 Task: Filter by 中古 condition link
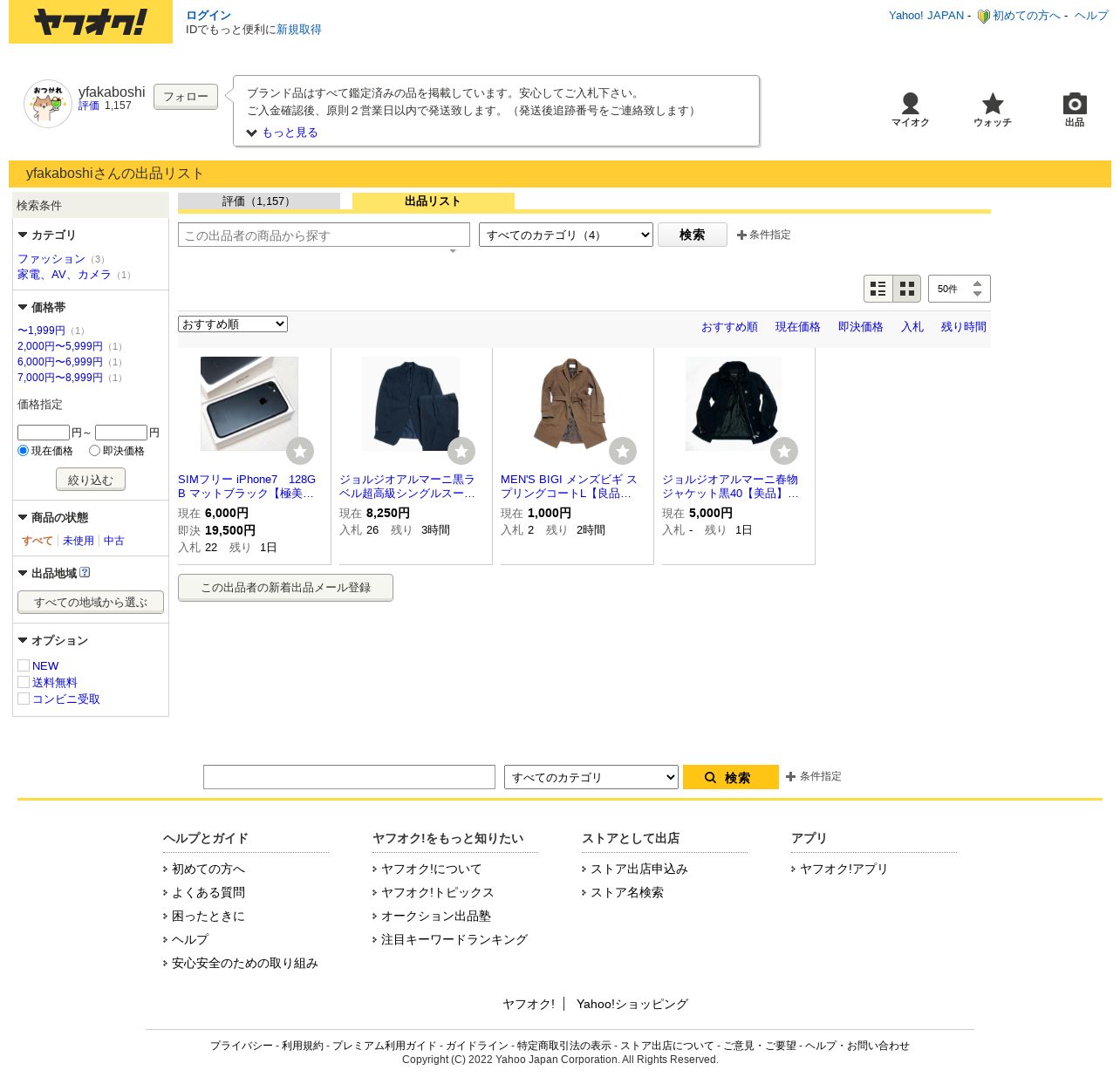[114, 541]
